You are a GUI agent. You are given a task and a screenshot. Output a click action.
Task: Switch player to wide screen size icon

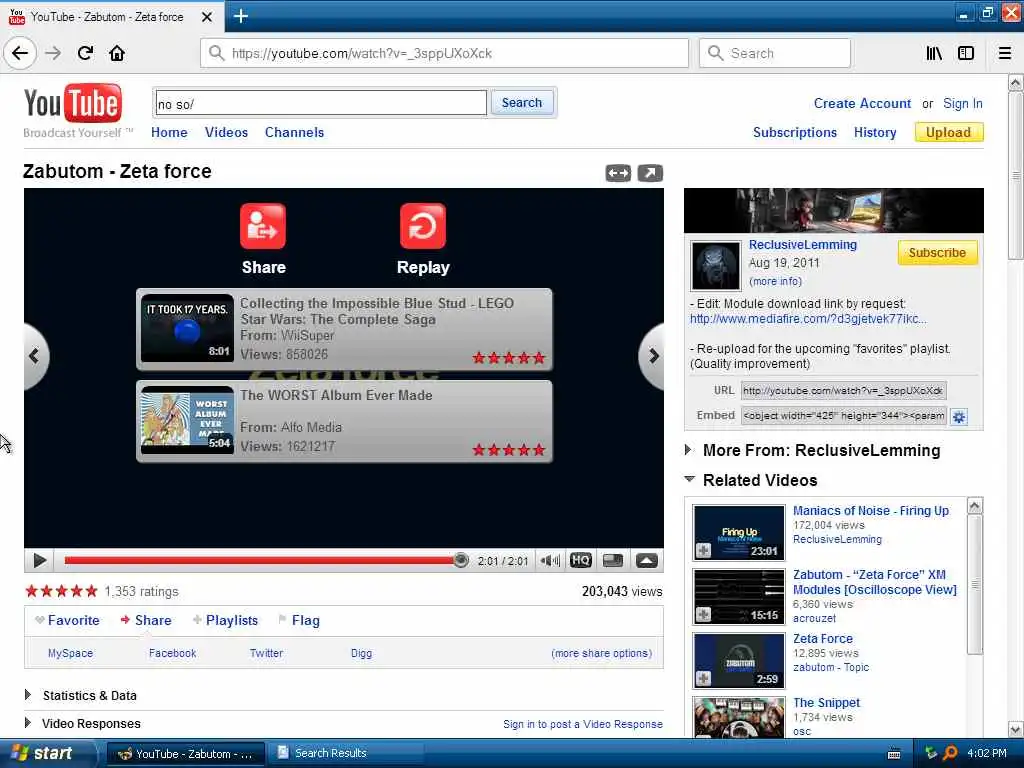coord(613,560)
